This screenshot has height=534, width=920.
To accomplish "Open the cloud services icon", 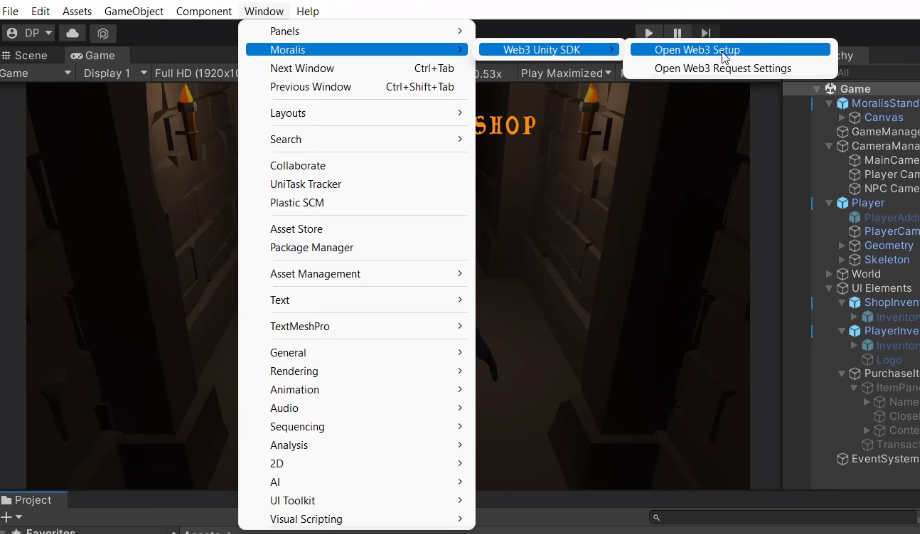I will pos(72,33).
